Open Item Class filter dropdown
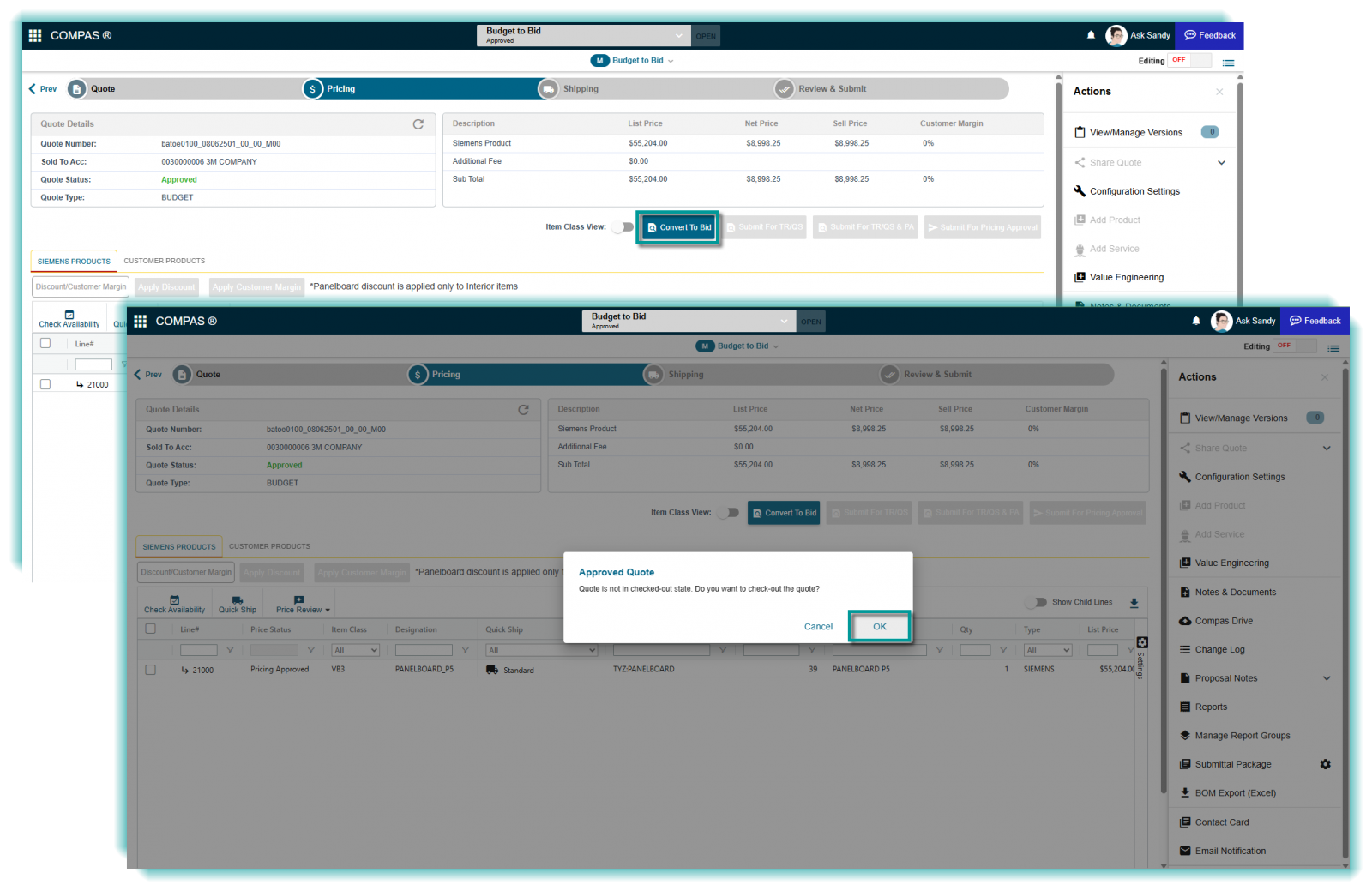Image resolution: width=1372 pixels, height=891 pixels. (x=356, y=650)
